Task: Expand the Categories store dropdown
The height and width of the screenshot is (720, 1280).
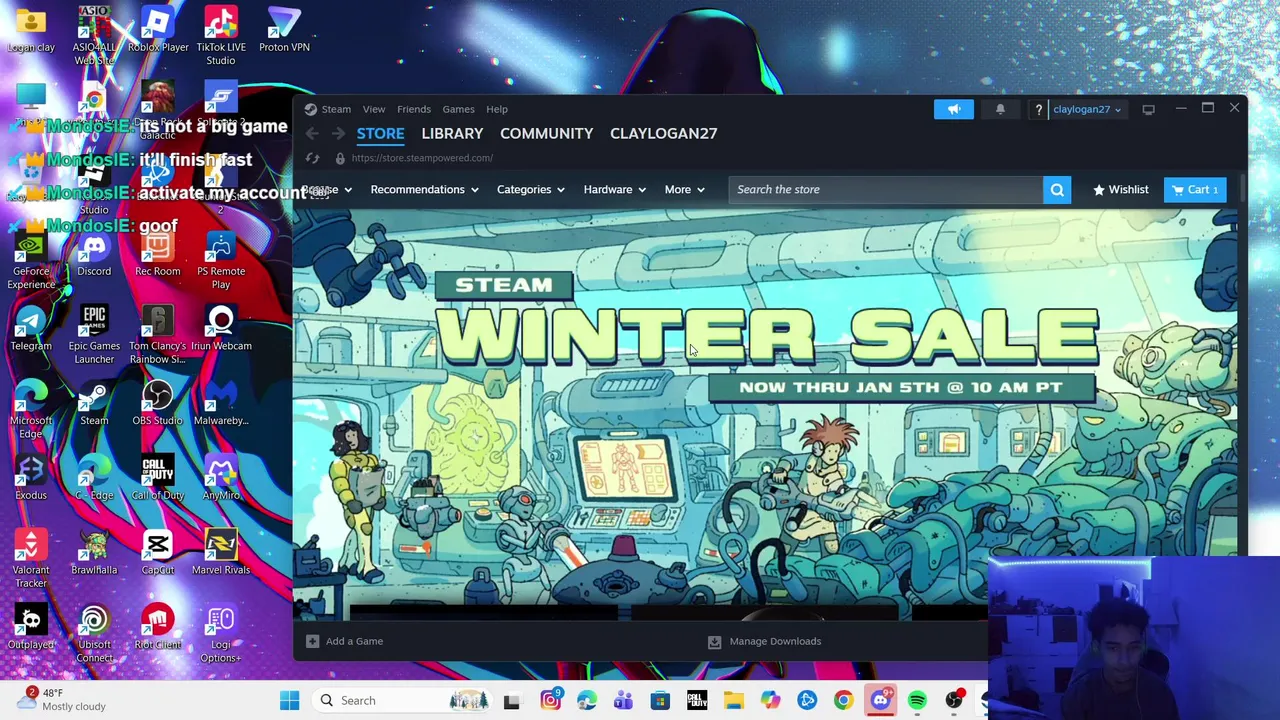Action: (530, 189)
